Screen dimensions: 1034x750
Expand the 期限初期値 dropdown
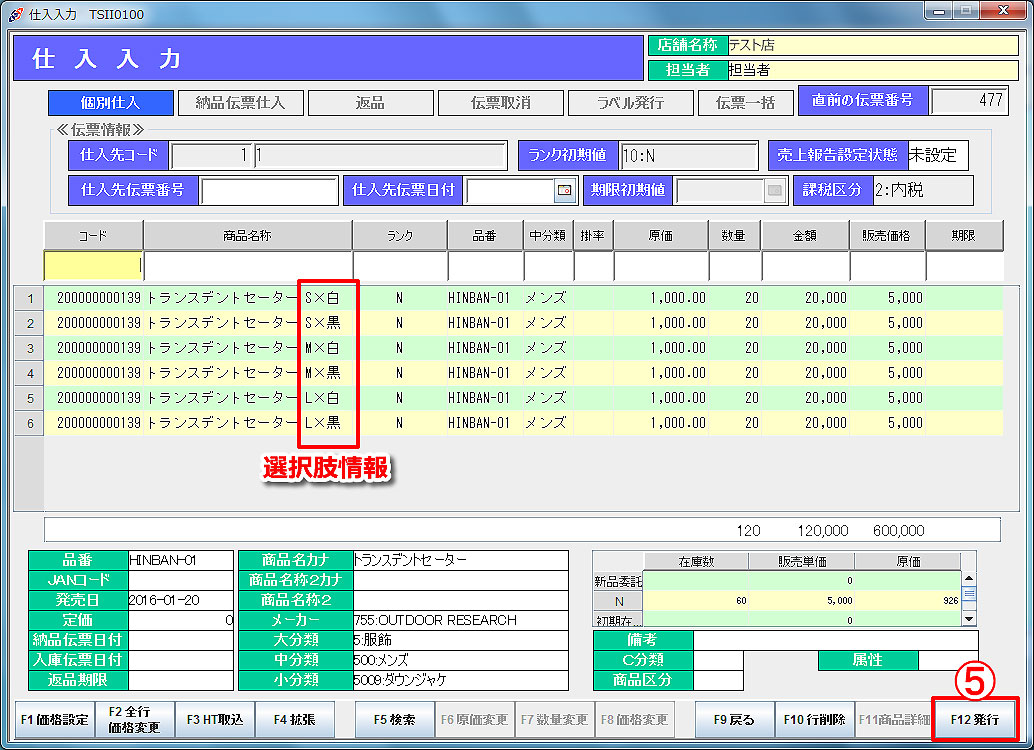[x=774, y=190]
